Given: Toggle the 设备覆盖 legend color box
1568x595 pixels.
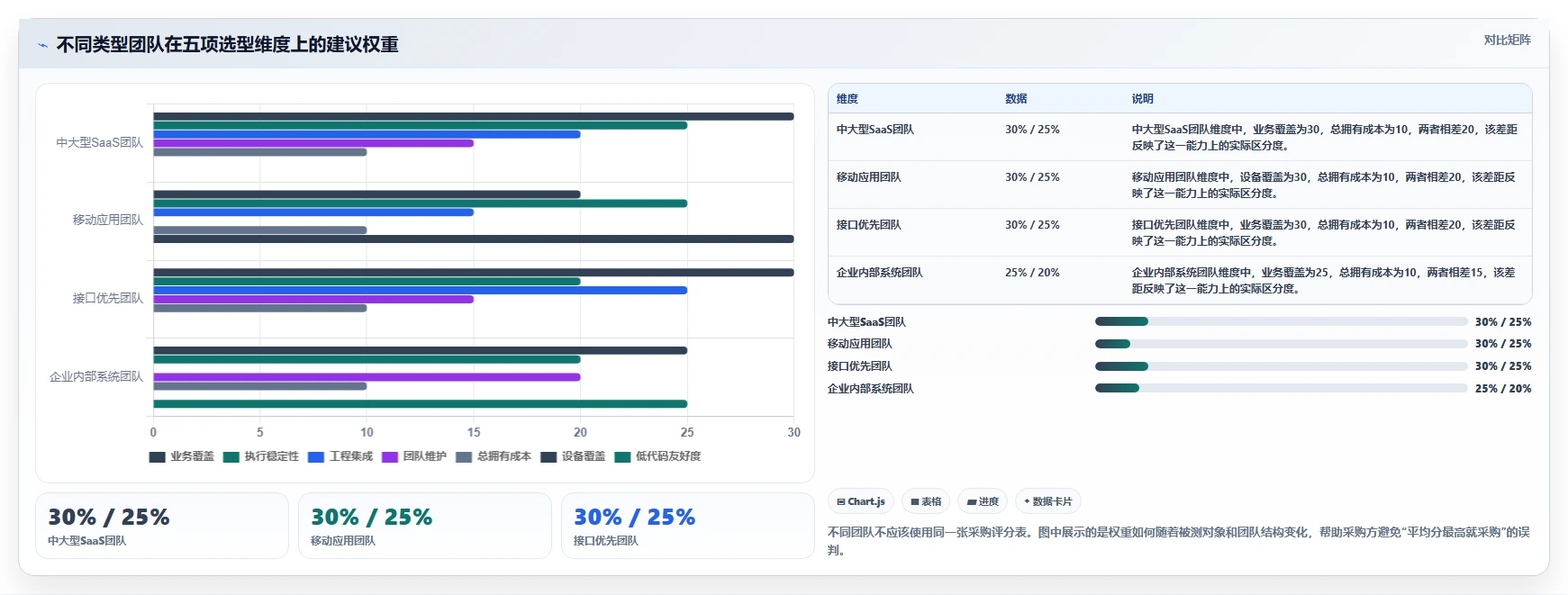Looking at the screenshot, I should point(548,457).
